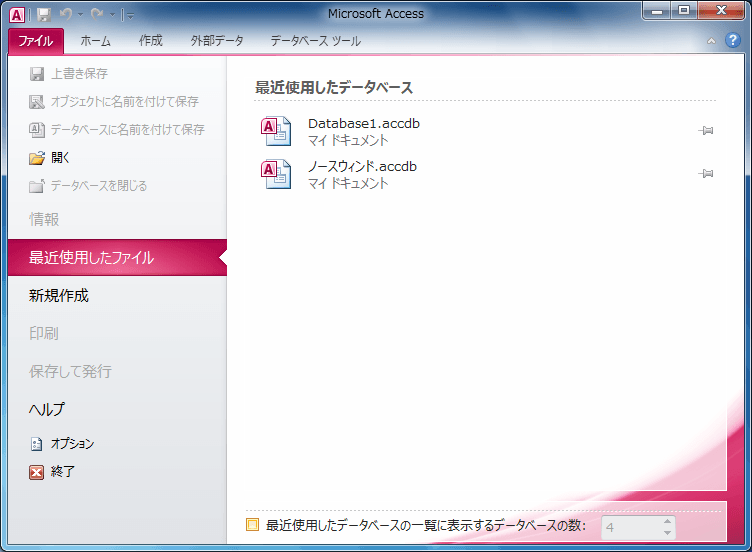This screenshot has height=552, width=752.
Task: Switch to the データベース ツール tab
Action: pos(316,41)
